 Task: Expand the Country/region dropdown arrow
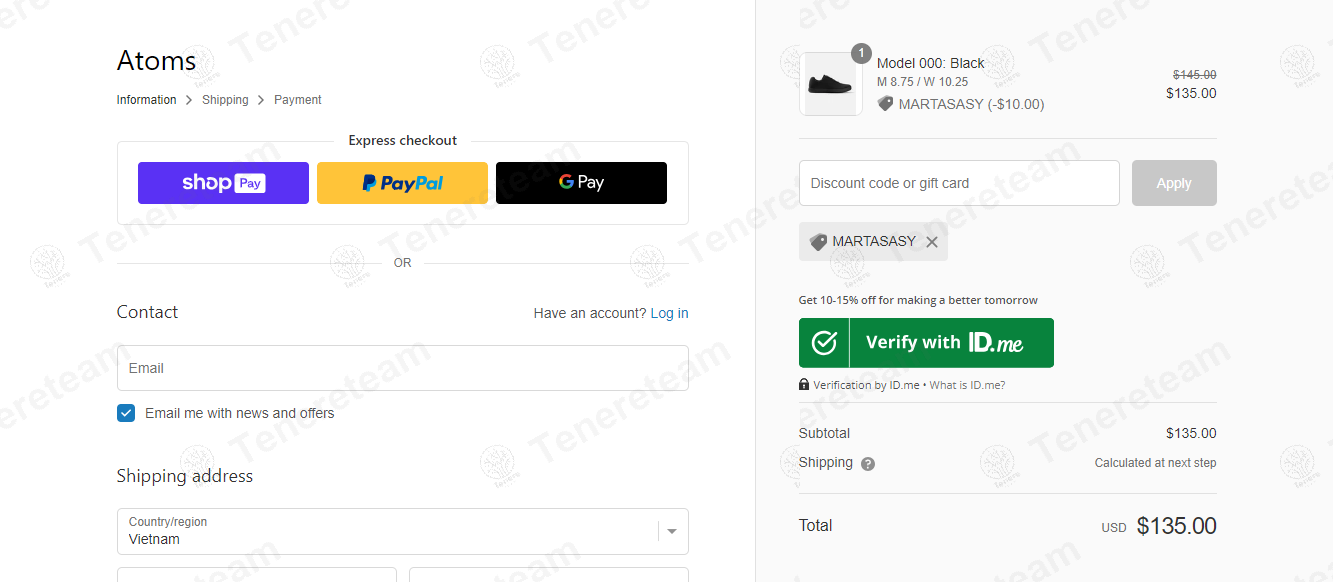click(673, 532)
